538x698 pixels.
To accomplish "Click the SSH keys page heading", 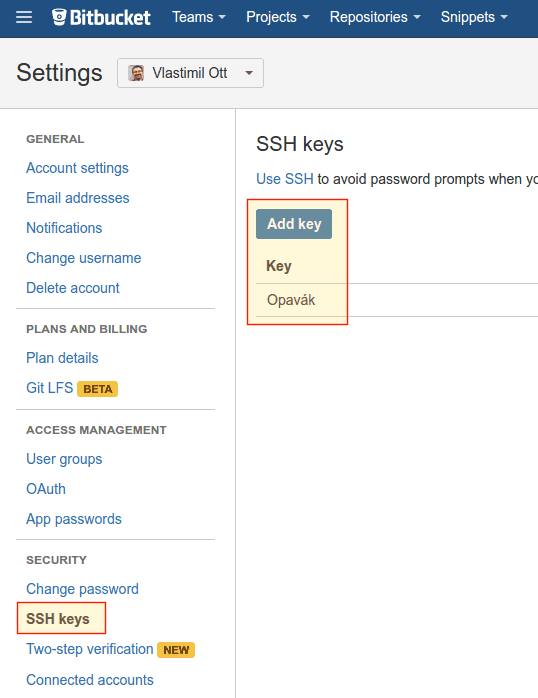I will point(300,144).
